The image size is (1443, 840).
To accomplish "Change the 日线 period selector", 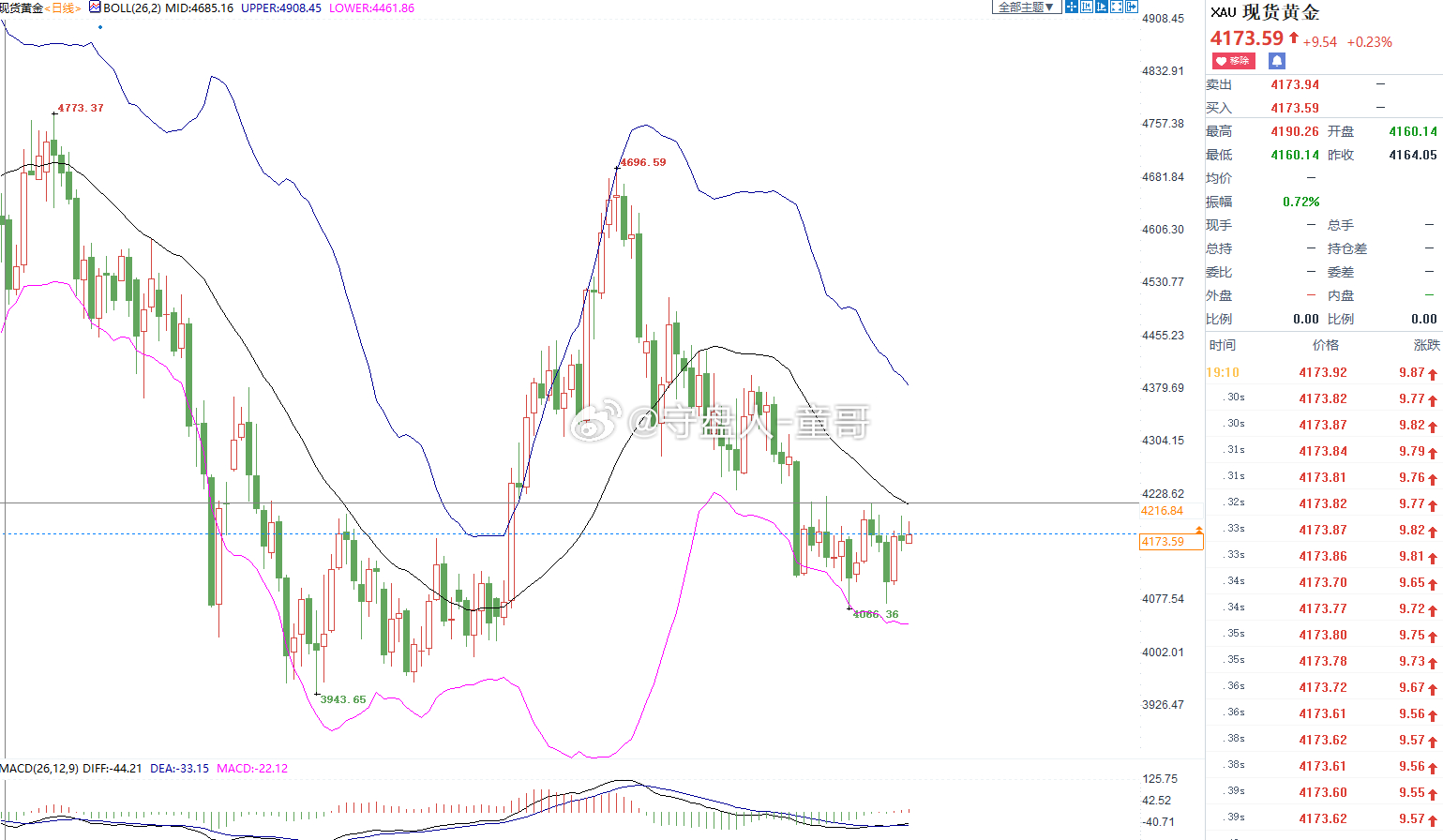I will coord(64,8).
